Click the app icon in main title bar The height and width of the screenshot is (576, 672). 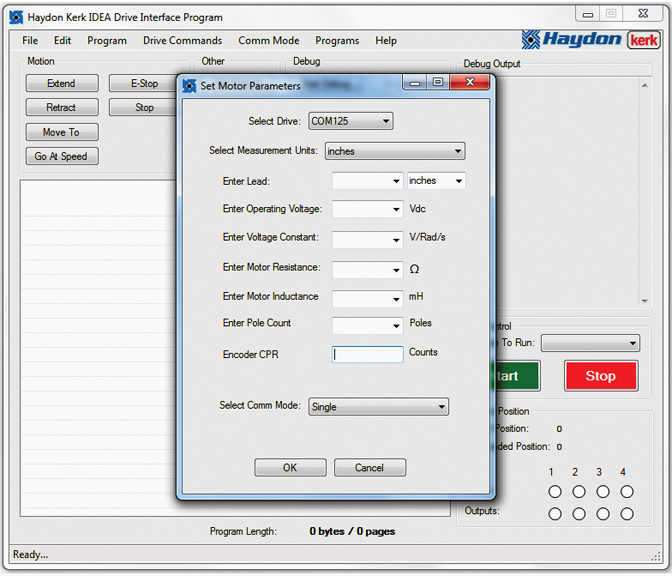pos(15,17)
